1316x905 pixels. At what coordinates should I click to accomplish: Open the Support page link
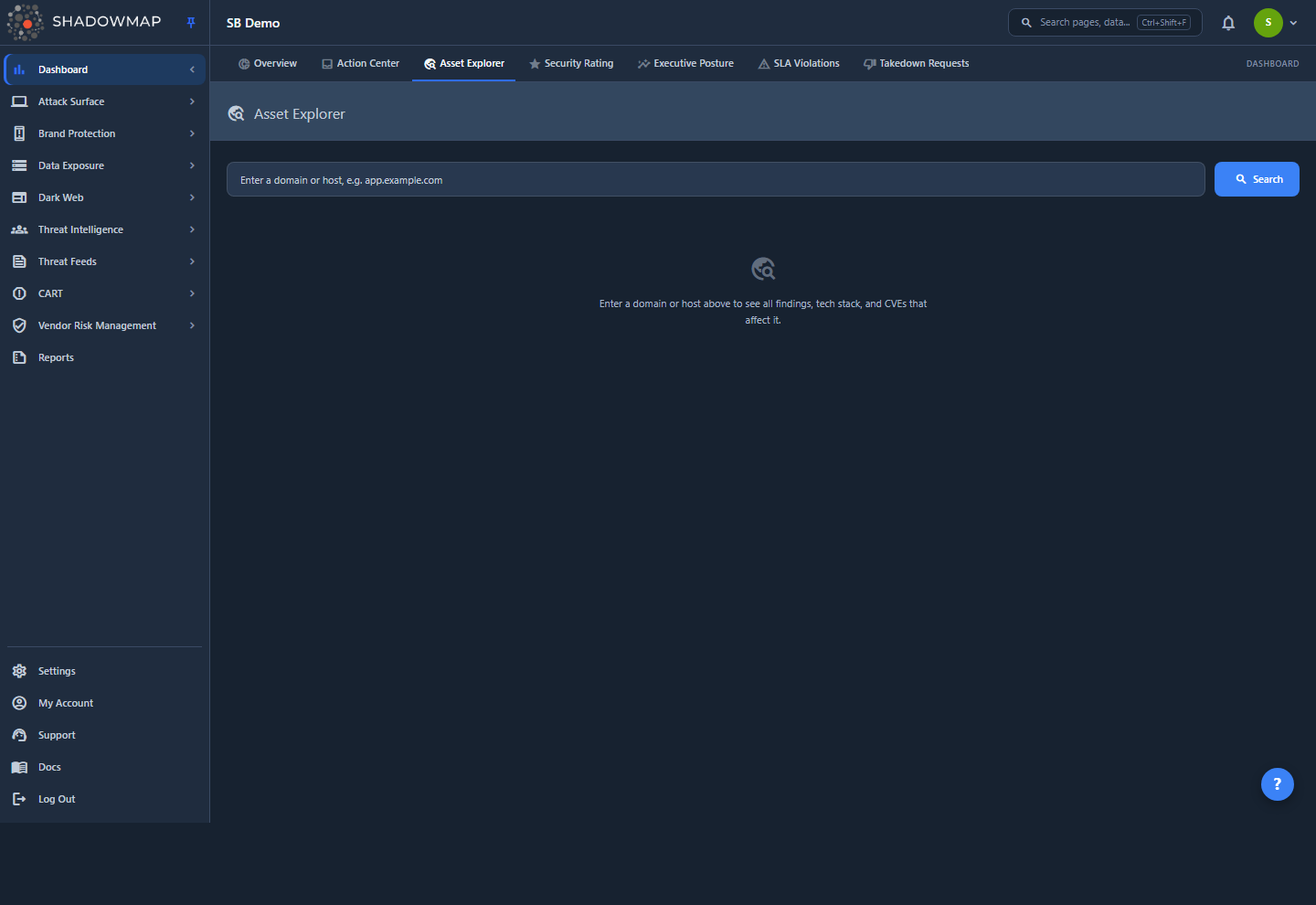104,735
